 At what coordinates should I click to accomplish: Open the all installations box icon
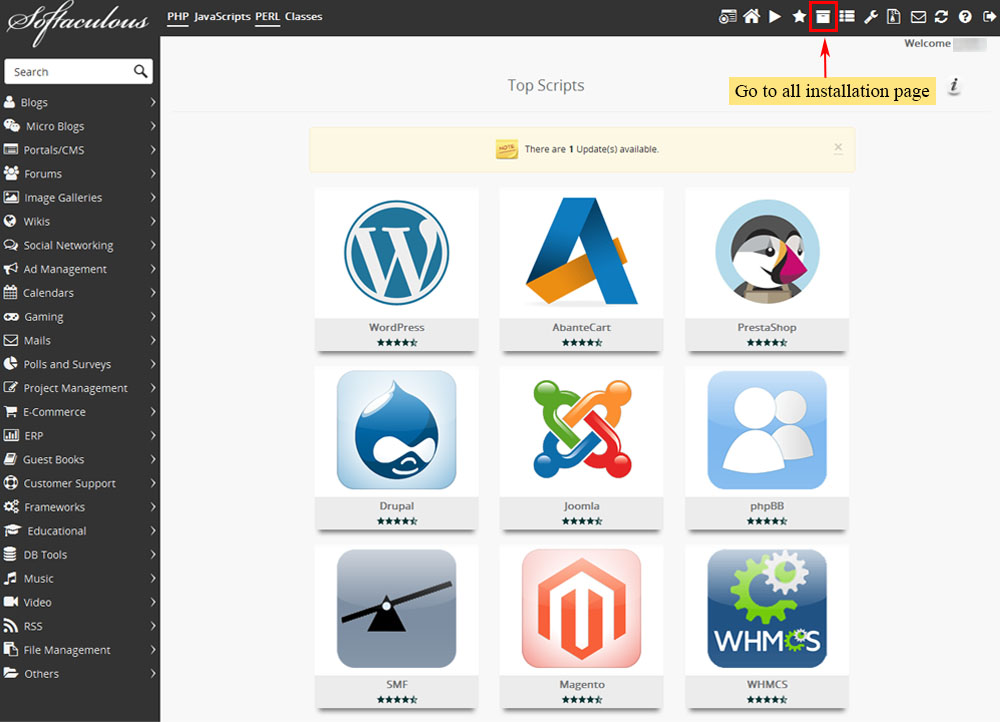click(823, 17)
